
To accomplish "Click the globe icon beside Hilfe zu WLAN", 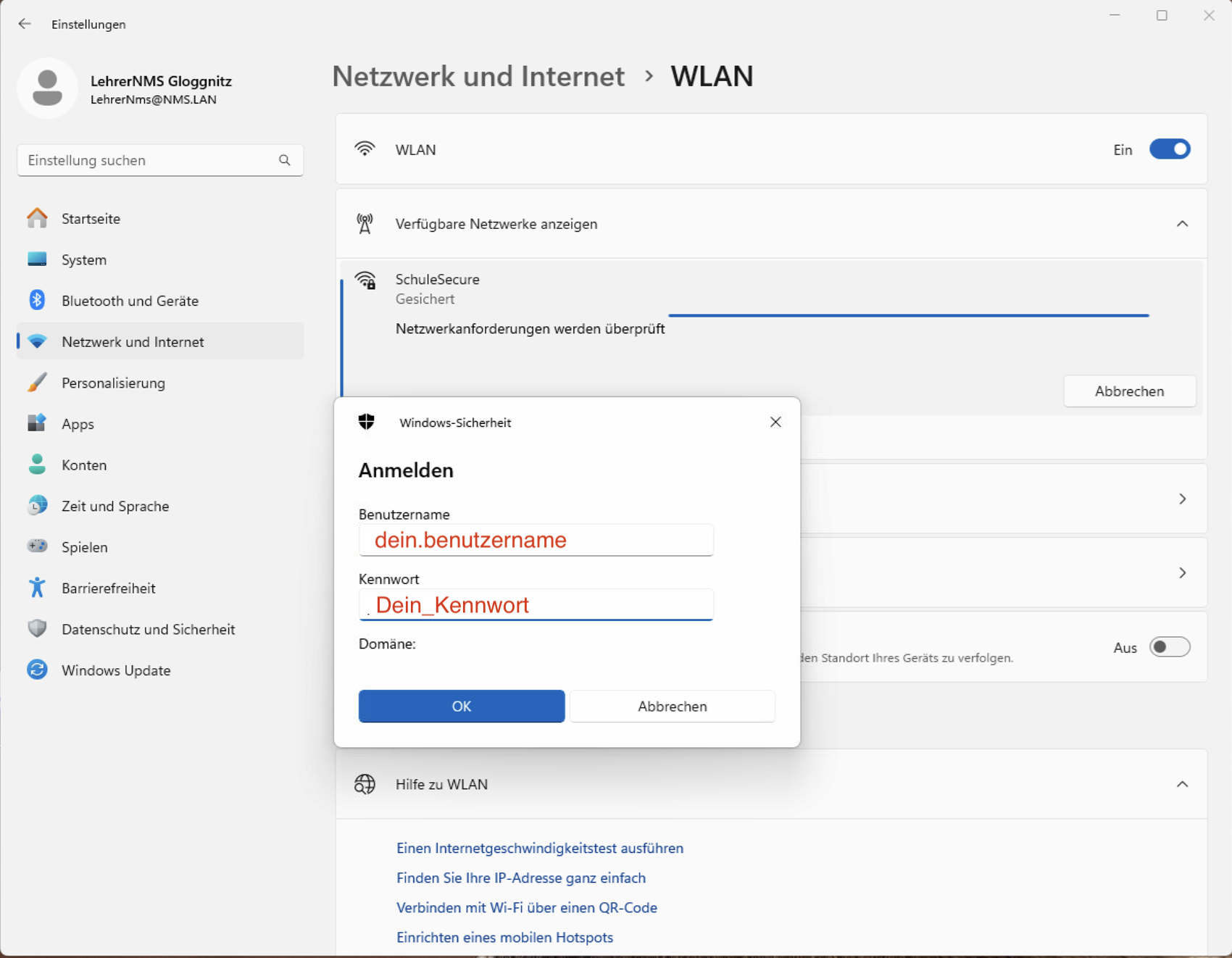I will pos(366,783).
